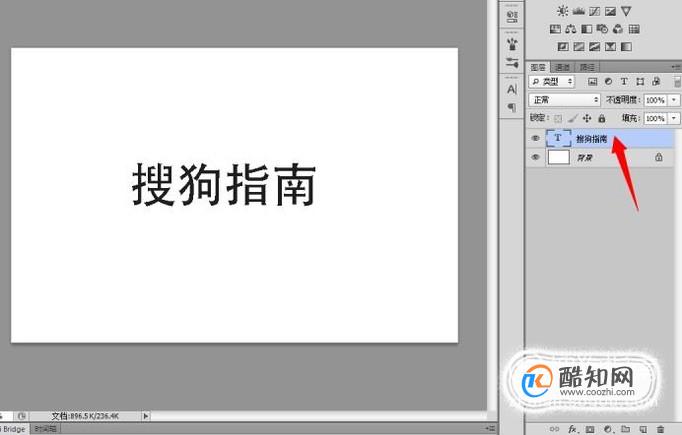This screenshot has height=435, width=682.
Task: Add a Brightness/Contrast adjustment (sun icon)
Action: [562, 11]
